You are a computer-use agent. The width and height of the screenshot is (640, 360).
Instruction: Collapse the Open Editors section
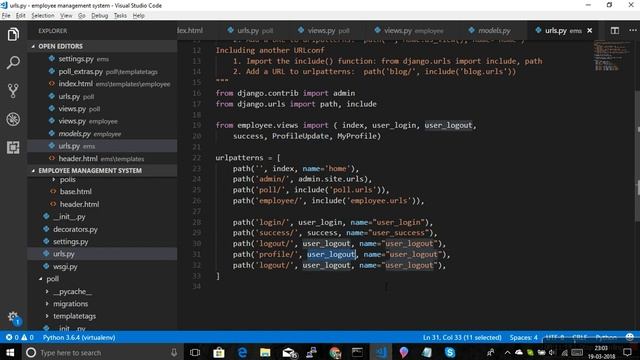coord(102,46)
